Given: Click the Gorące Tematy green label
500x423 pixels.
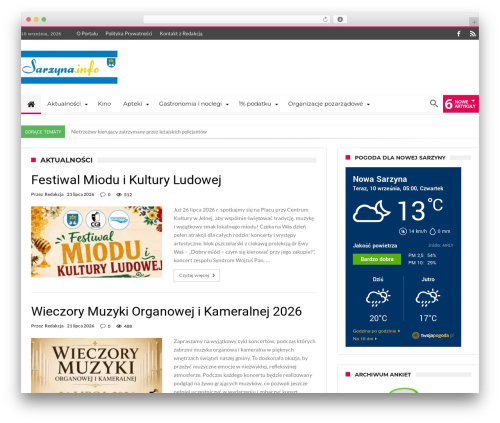Looking at the screenshot, I should (43, 132).
